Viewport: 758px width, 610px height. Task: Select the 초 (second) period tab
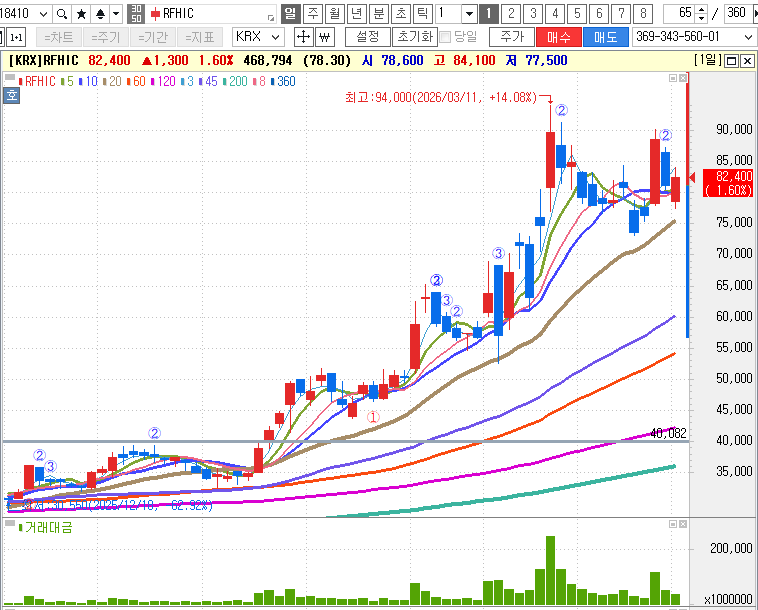pyautogui.click(x=400, y=14)
